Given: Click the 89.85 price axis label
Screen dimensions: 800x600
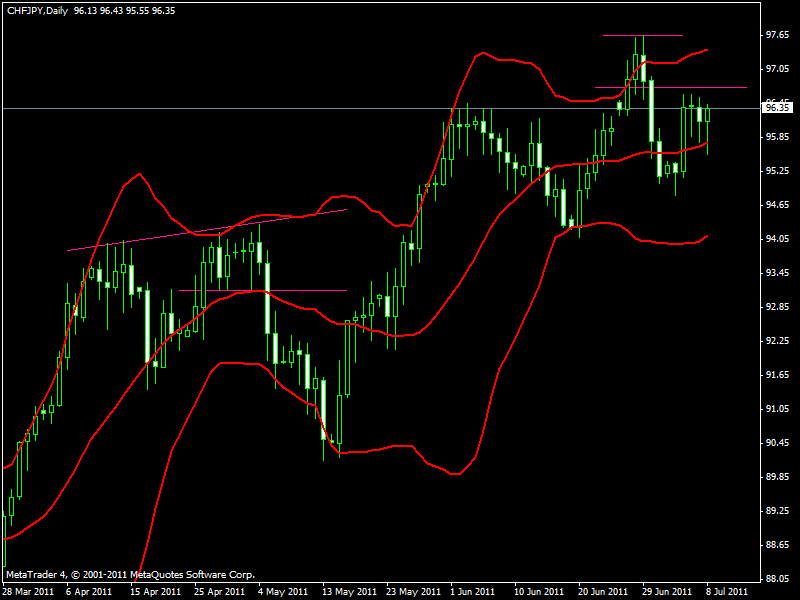Looking at the screenshot, I should pyautogui.click(x=778, y=477).
